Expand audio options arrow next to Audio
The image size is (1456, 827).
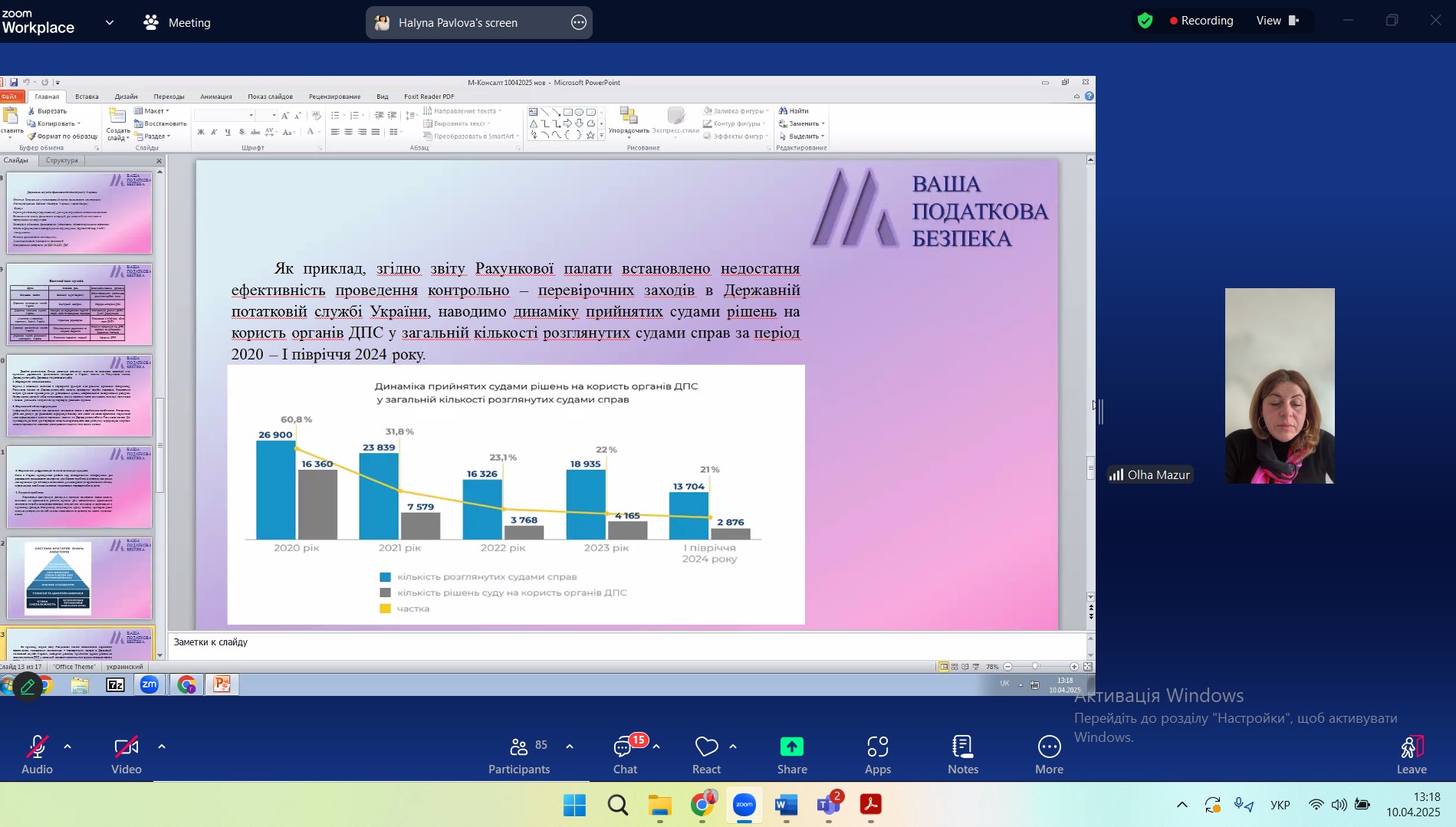67,747
